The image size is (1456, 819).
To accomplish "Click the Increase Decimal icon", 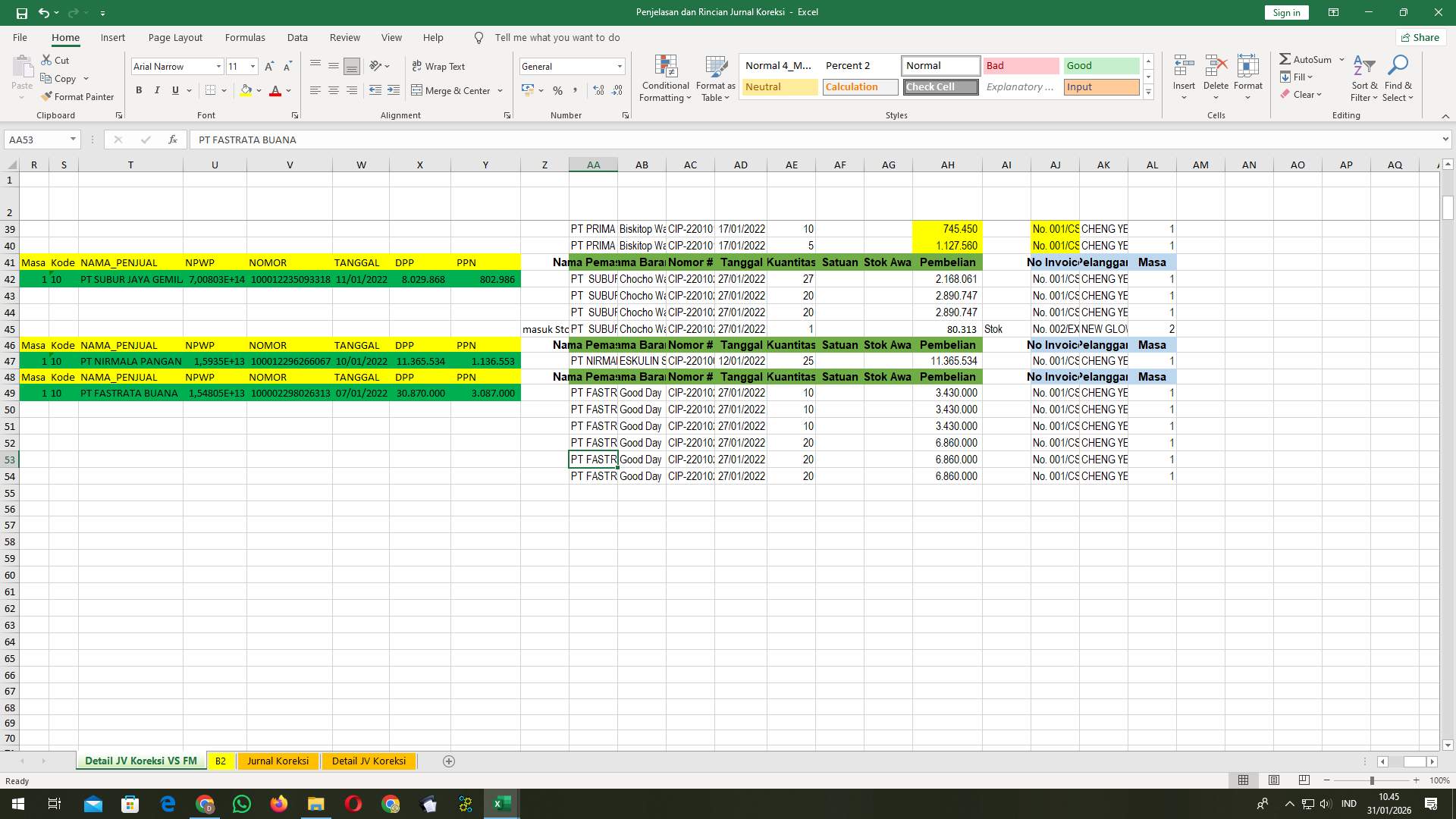I will pos(598,90).
